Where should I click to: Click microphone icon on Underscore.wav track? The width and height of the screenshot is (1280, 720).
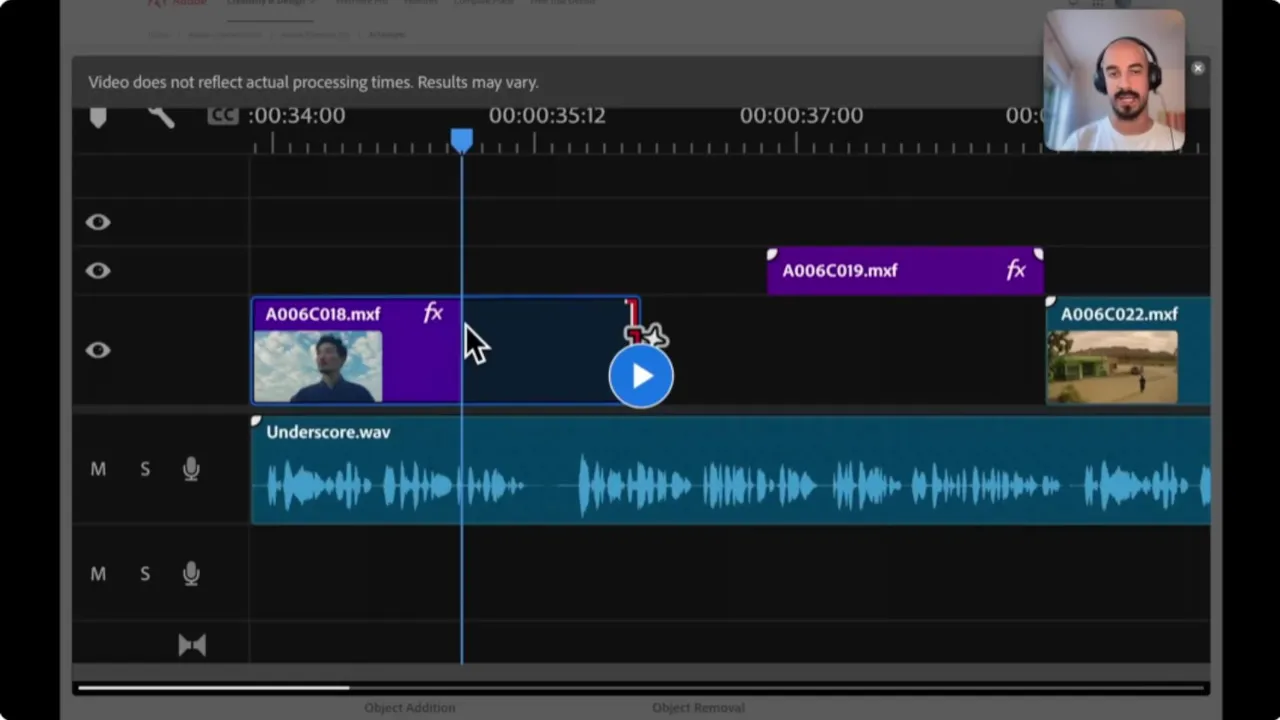191,469
